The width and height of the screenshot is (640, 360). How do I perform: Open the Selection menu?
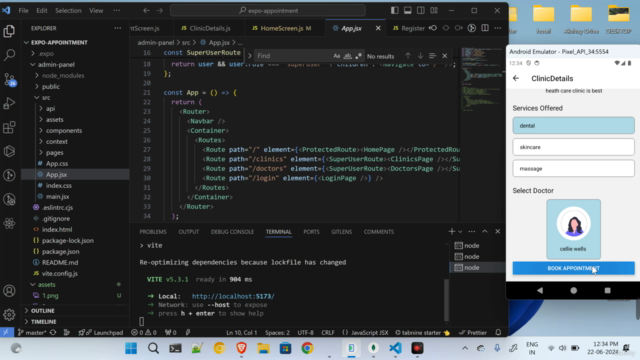pos(68,11)
